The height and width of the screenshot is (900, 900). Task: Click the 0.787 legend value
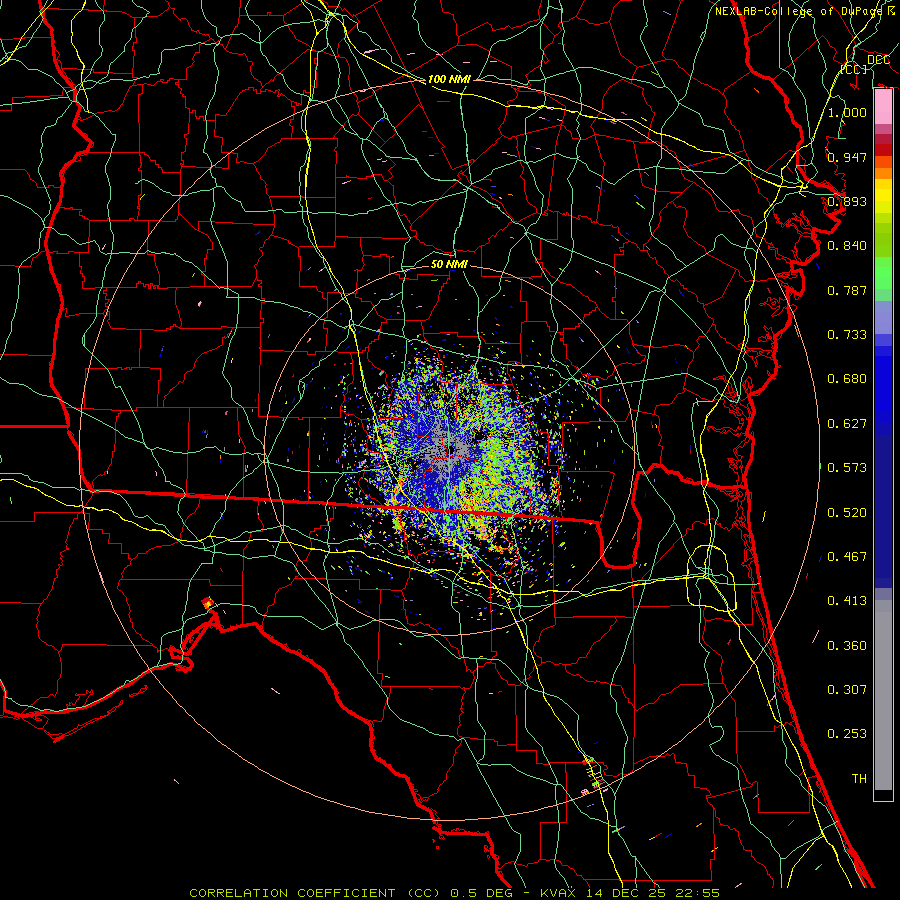point(847,290)
